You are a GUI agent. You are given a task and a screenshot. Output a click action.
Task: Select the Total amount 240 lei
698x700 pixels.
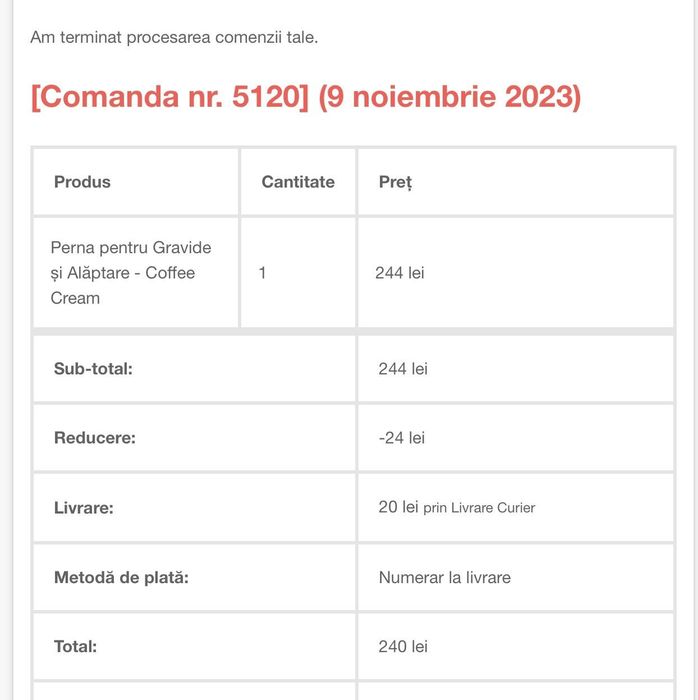coord(403,647)
